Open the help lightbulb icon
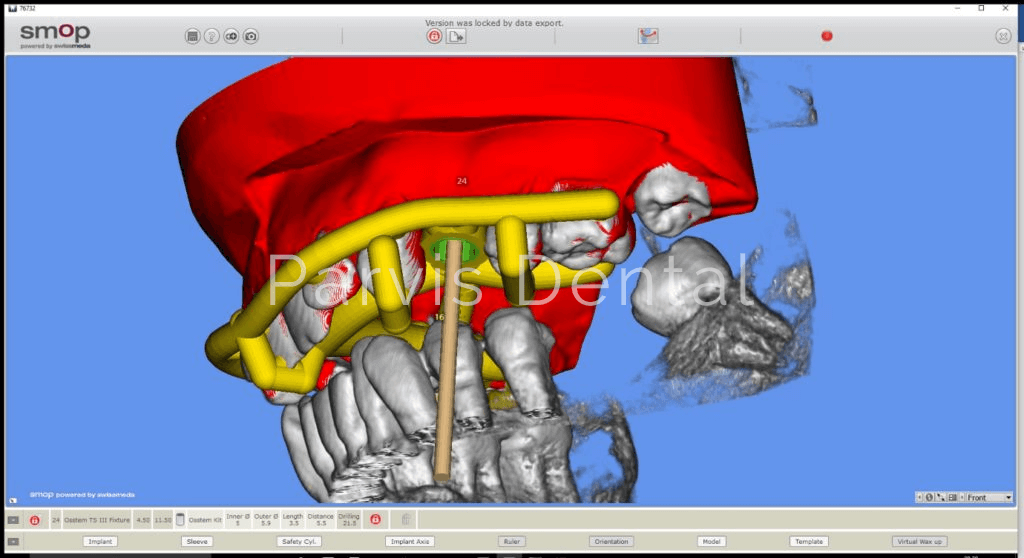 point(212,36)
